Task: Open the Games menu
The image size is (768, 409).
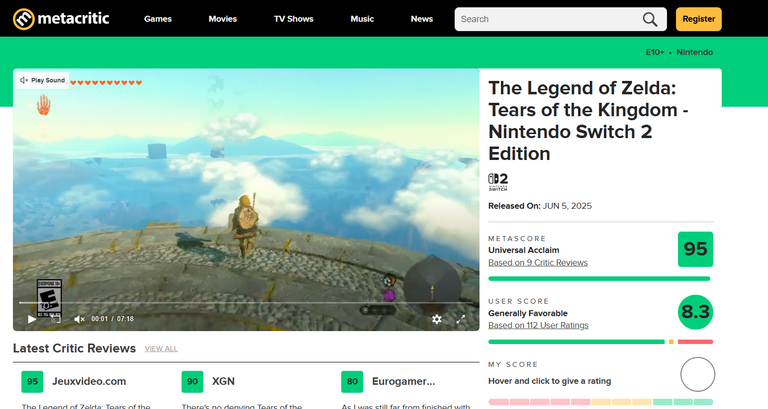Action: tap(158, 19)
